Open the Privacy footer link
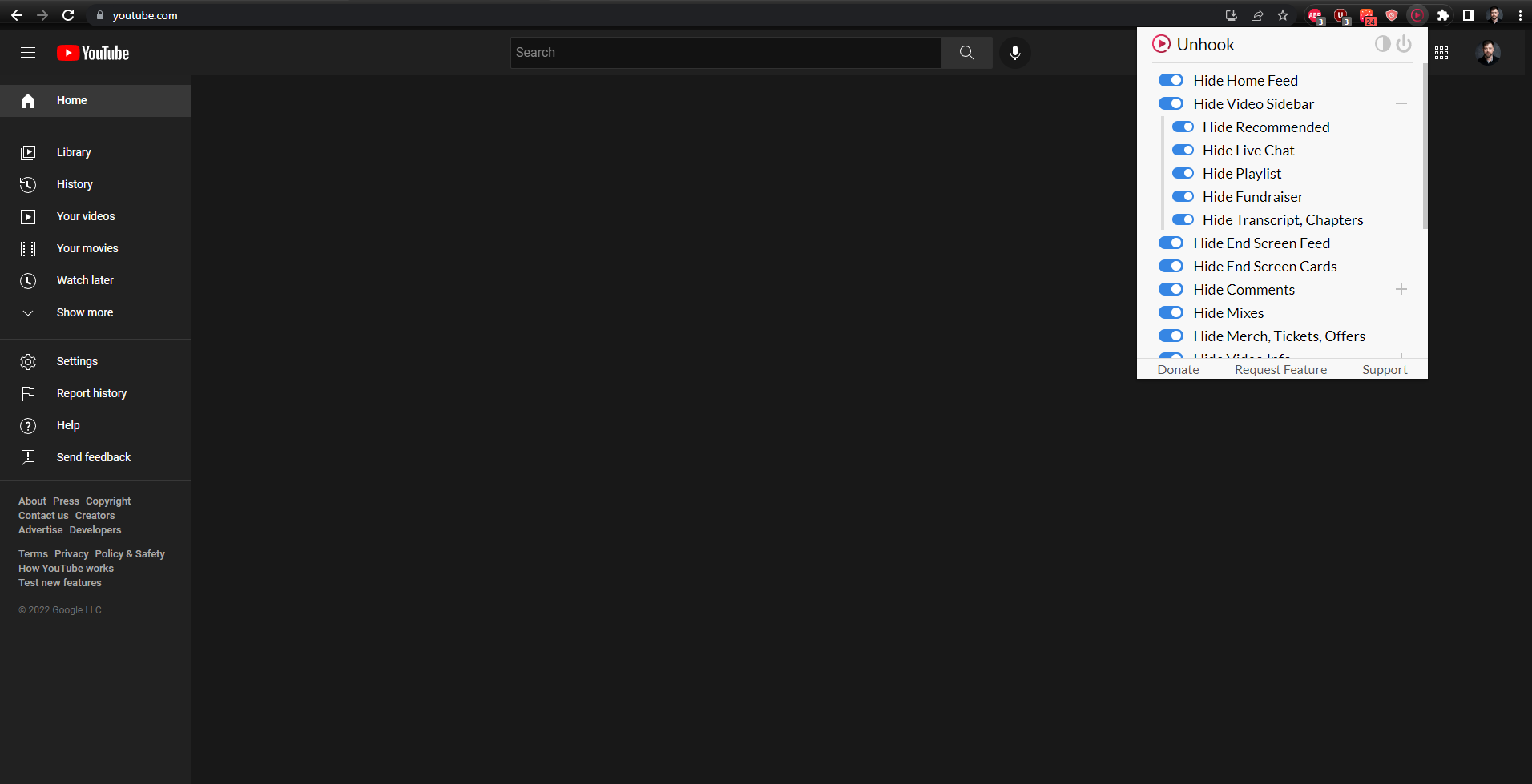The height and width of the screenshot is (784, 1532). pyautogui.click(x=71, y=554)
